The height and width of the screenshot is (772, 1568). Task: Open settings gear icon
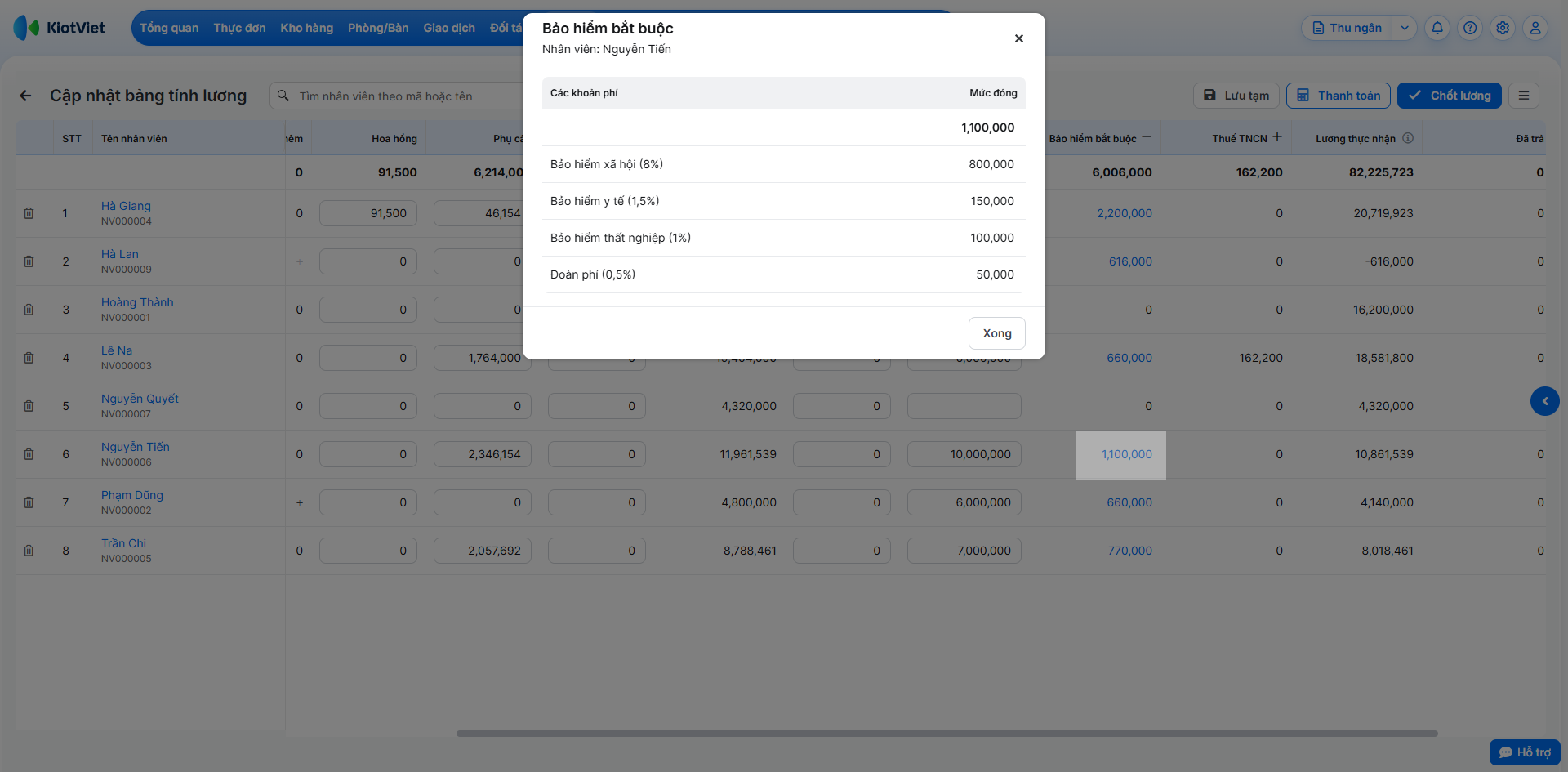click(x=1503, y=28)
